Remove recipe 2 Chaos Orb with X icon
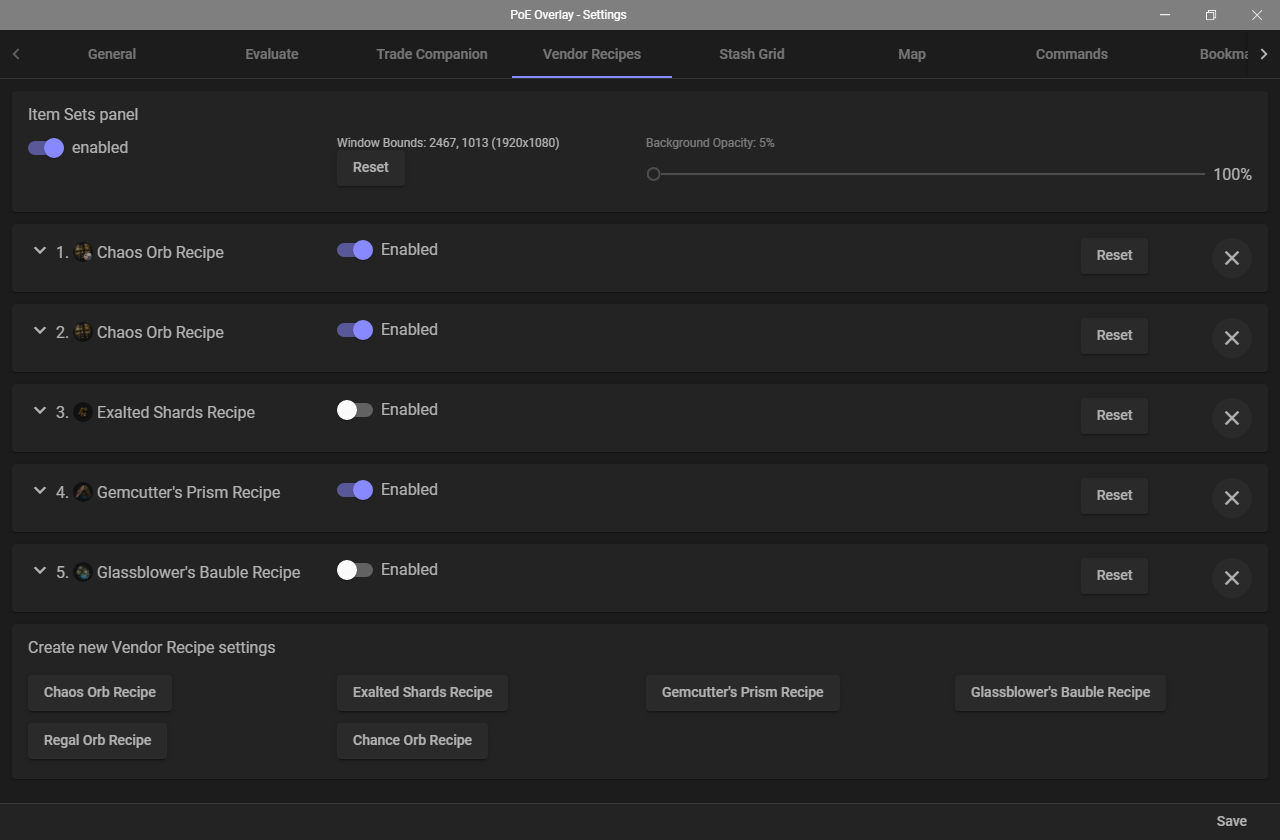Image resolution: width=1280 pixels, height=840 pixels. [x=1232, y=338]
